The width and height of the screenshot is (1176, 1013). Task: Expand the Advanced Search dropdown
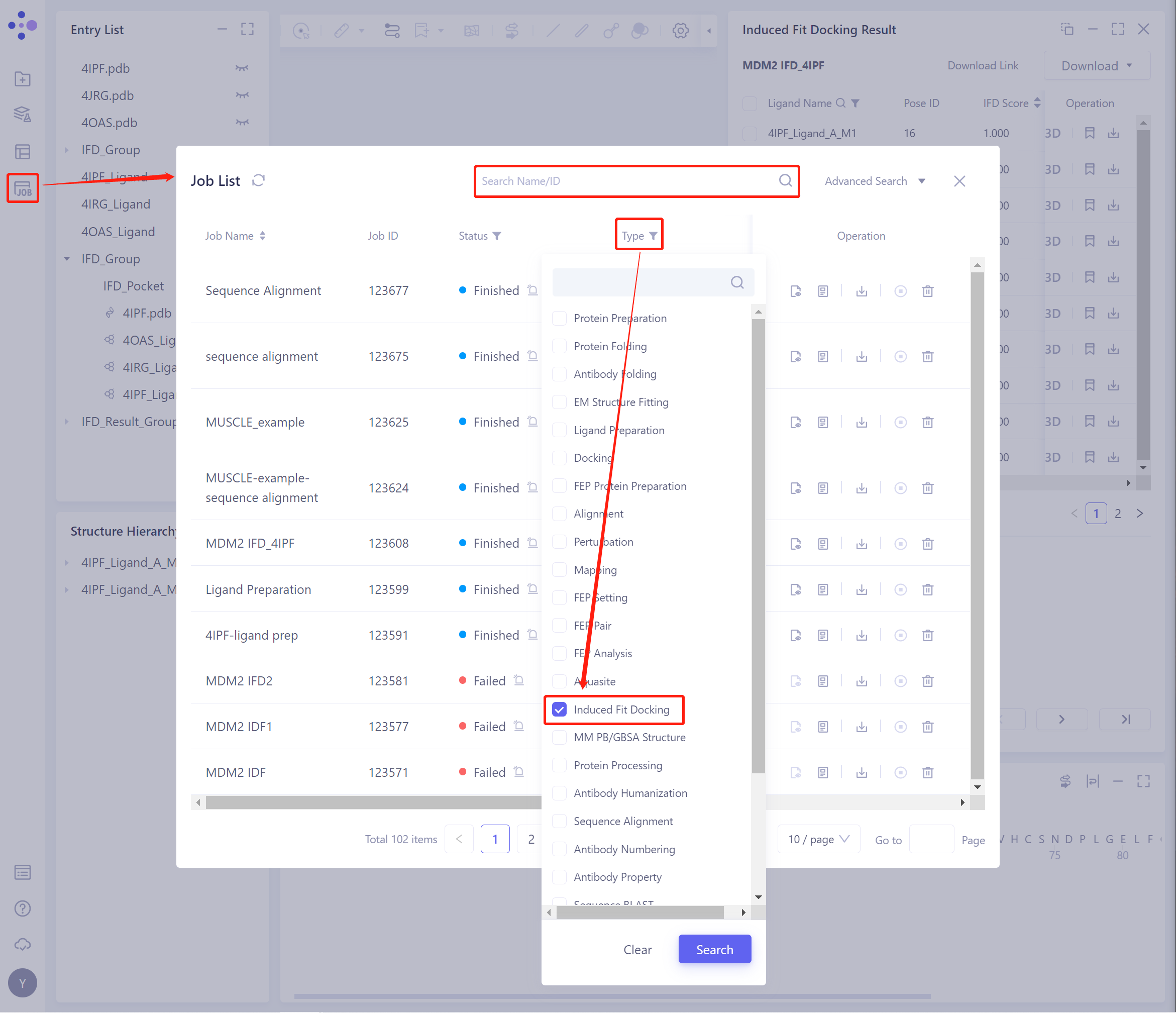coord(874,180)
